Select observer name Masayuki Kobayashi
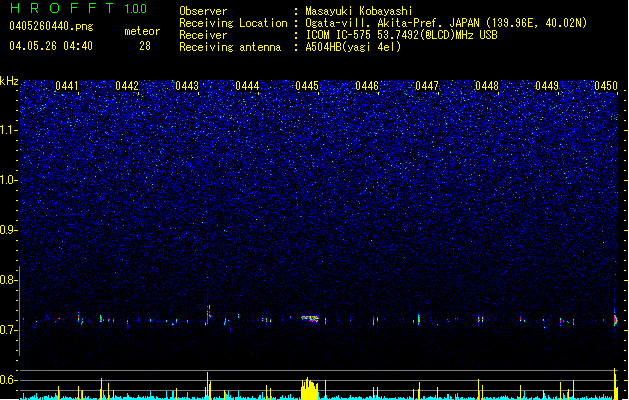The width and height of the screenshot is (629, 400). pos(359,11)
